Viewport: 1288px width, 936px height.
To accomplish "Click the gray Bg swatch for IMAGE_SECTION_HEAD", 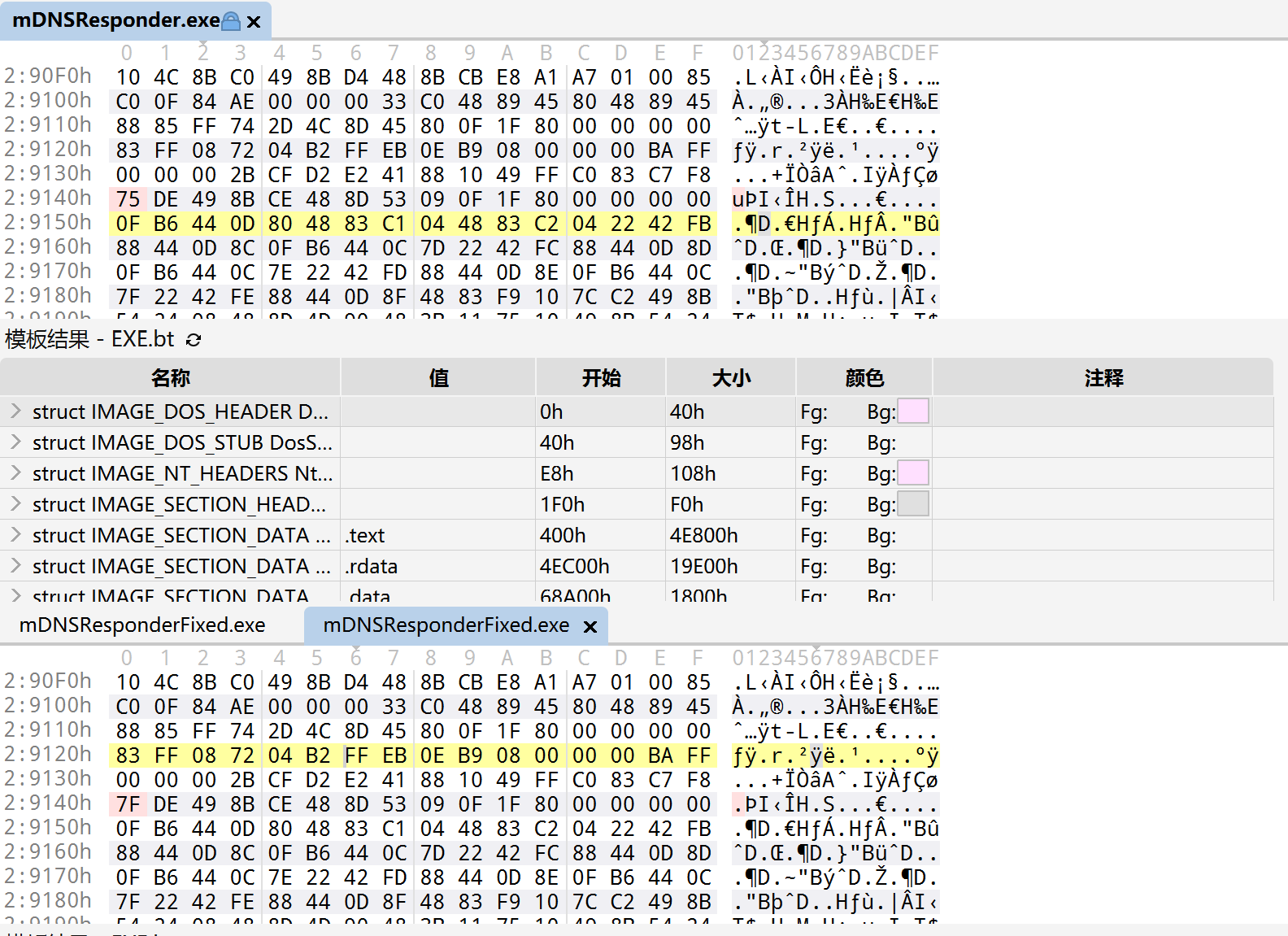I will 913,504.
